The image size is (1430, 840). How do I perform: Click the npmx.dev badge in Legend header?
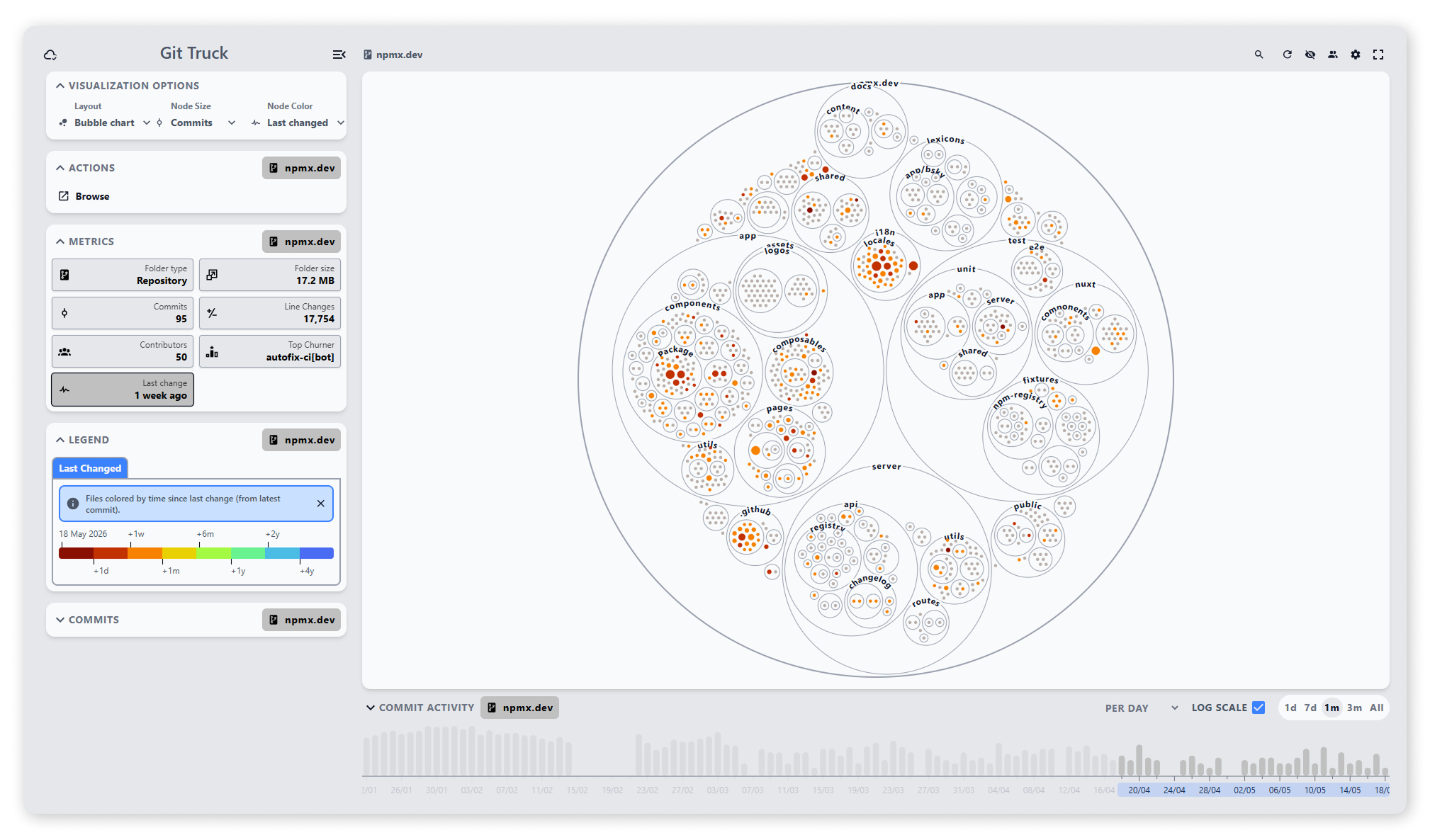coord(301,440)
